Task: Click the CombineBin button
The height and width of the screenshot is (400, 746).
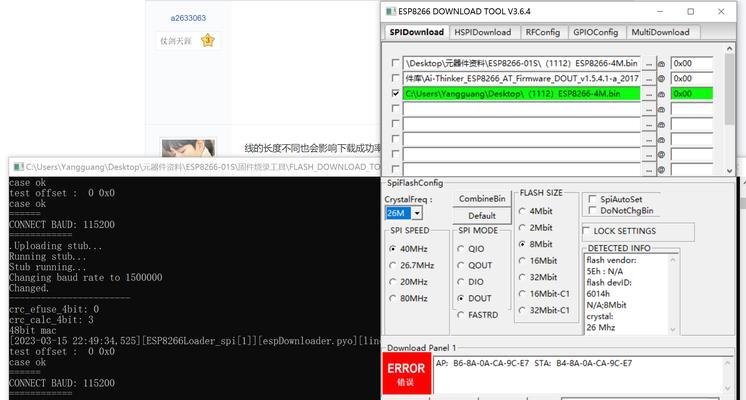Action: (x=481, y=199)
